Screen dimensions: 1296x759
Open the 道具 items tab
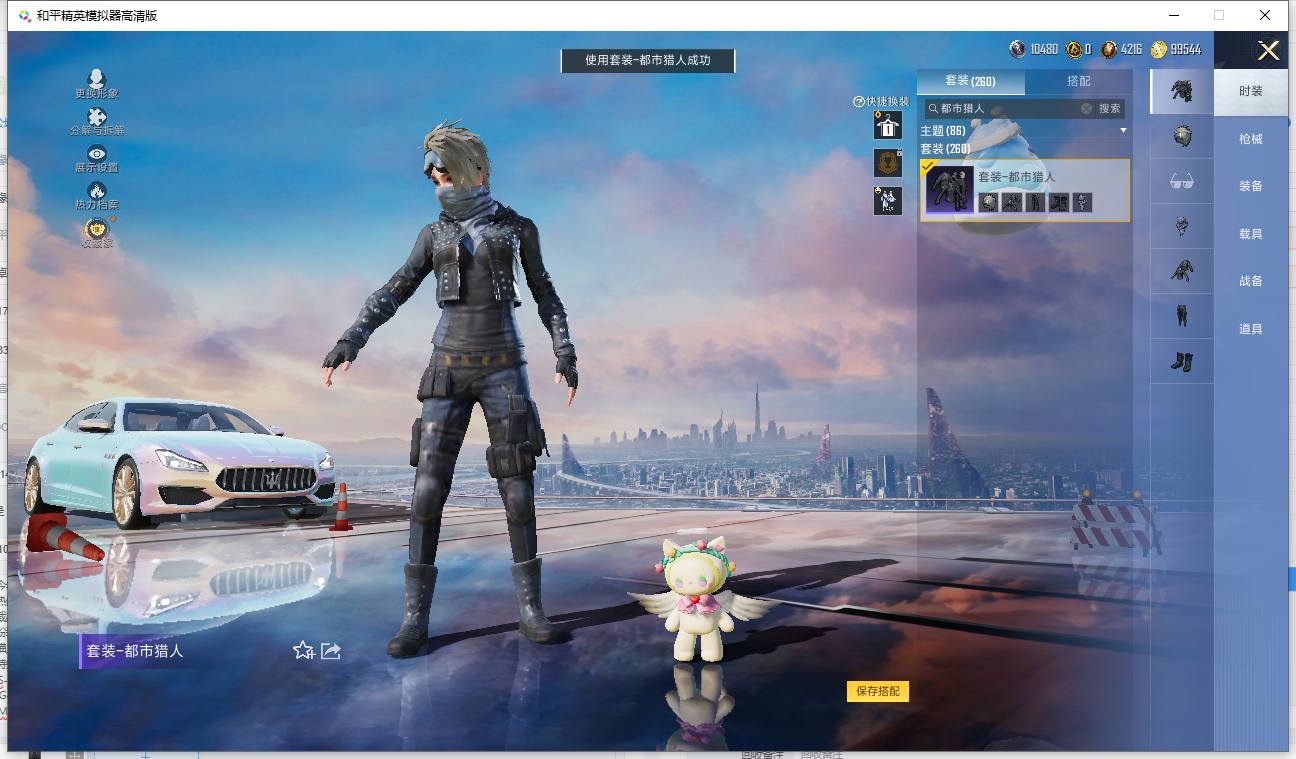tap(1251, 329)
